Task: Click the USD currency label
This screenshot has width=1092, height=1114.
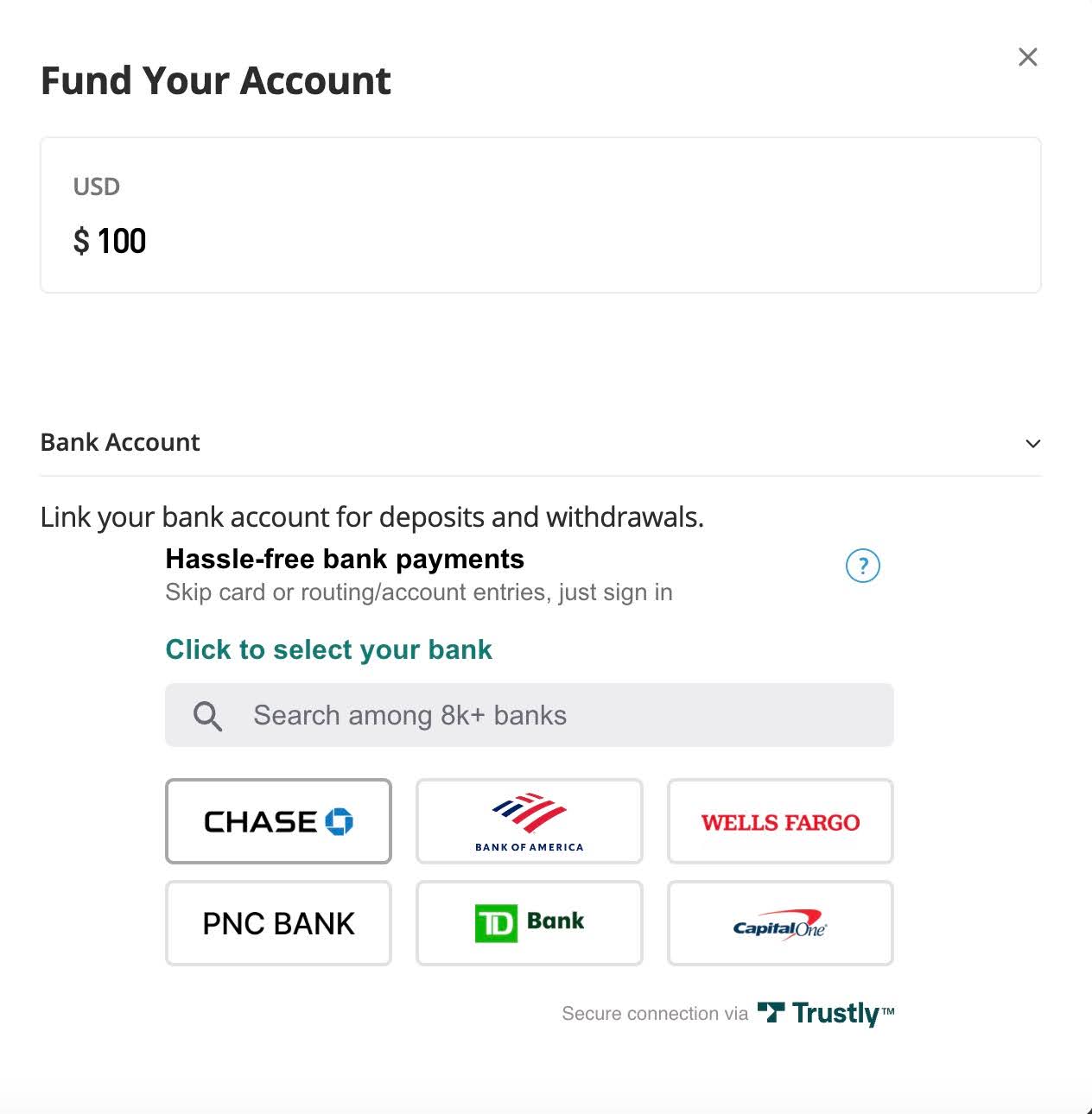Action: click(x=97, y=187)
